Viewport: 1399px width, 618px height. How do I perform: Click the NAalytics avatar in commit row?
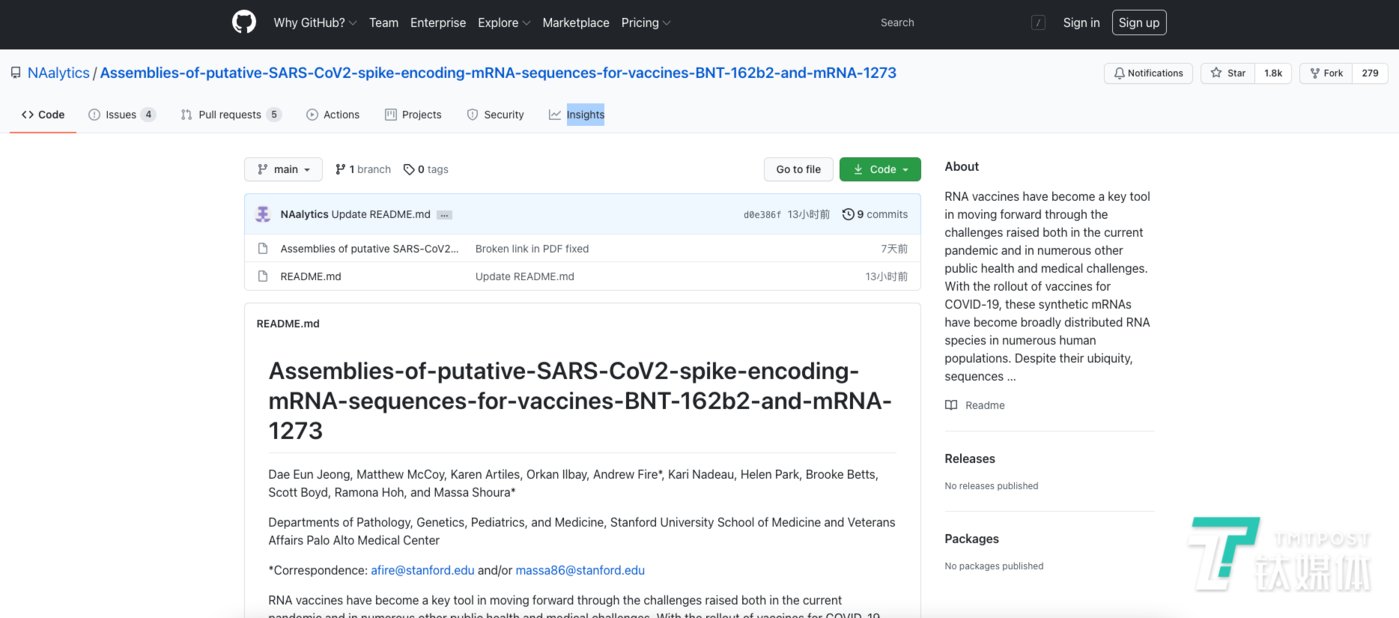pos(263,214)
